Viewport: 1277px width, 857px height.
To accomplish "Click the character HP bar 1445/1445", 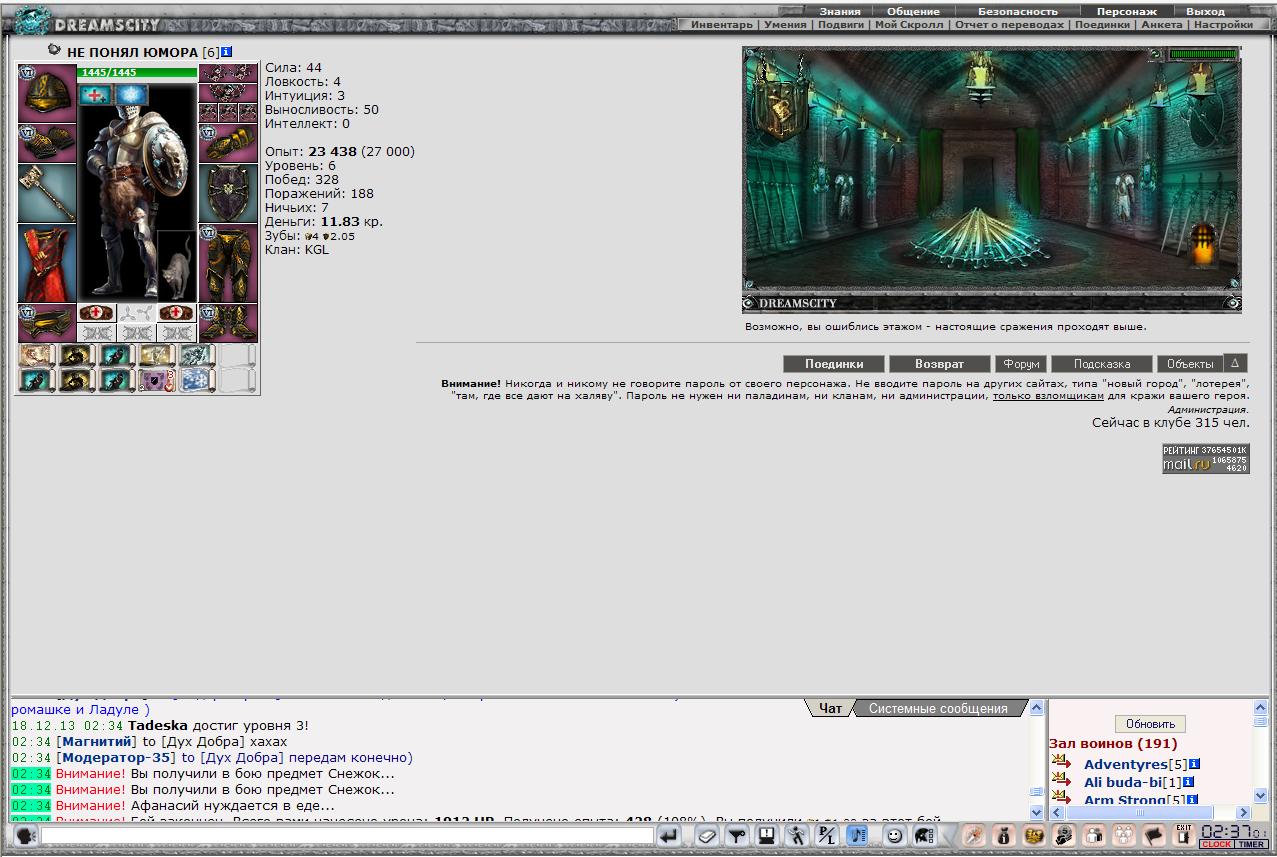I will [138, 72].
